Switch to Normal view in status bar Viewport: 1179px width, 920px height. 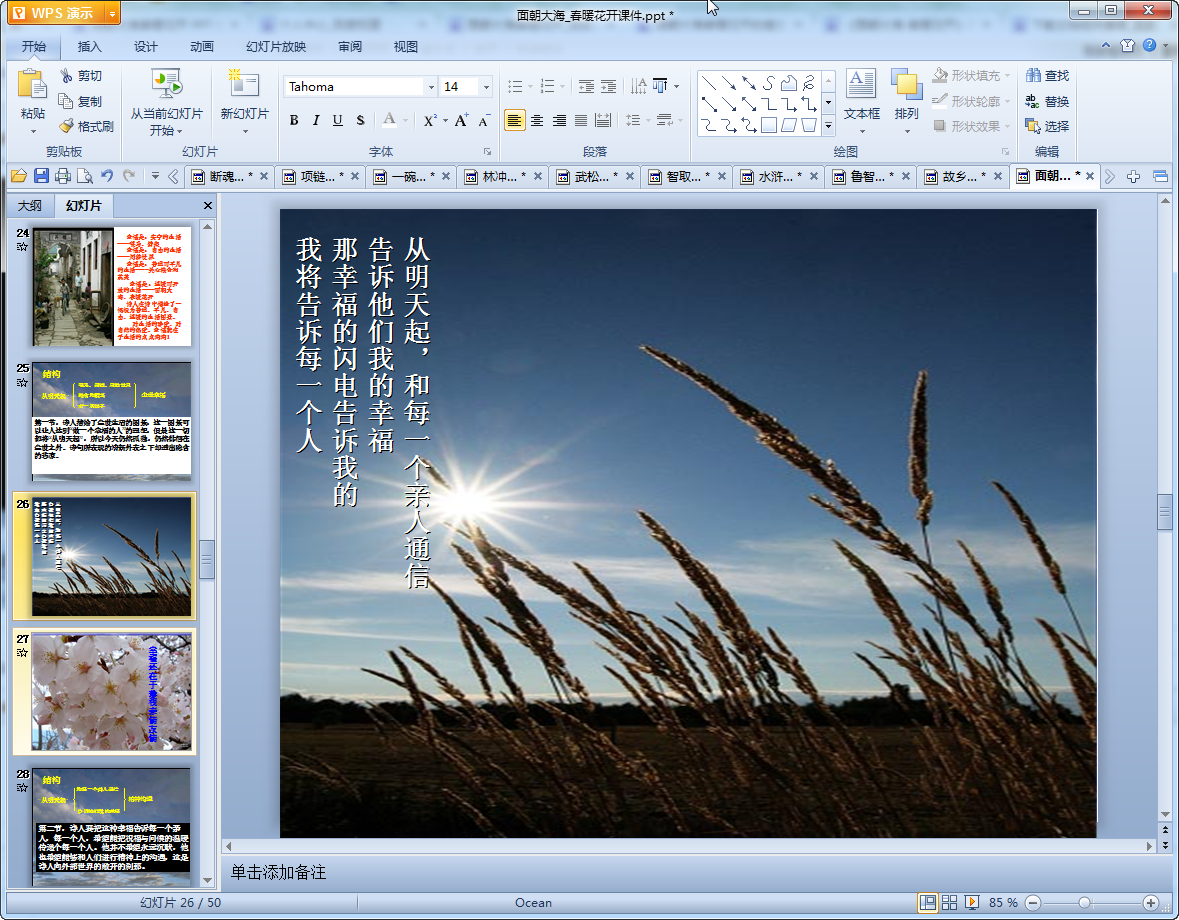tap(928, 902)
